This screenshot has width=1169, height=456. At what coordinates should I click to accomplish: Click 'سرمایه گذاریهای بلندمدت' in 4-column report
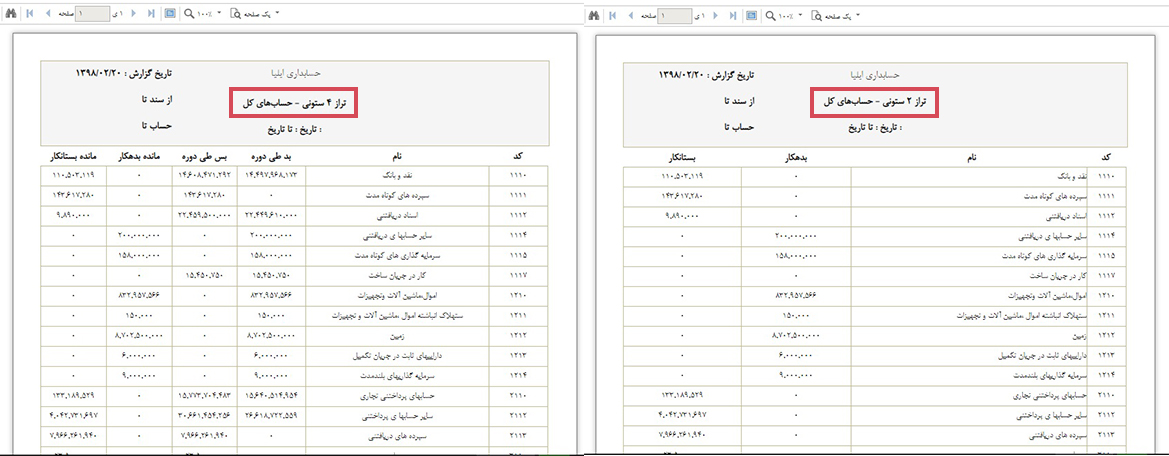click(x=397, y=377)
